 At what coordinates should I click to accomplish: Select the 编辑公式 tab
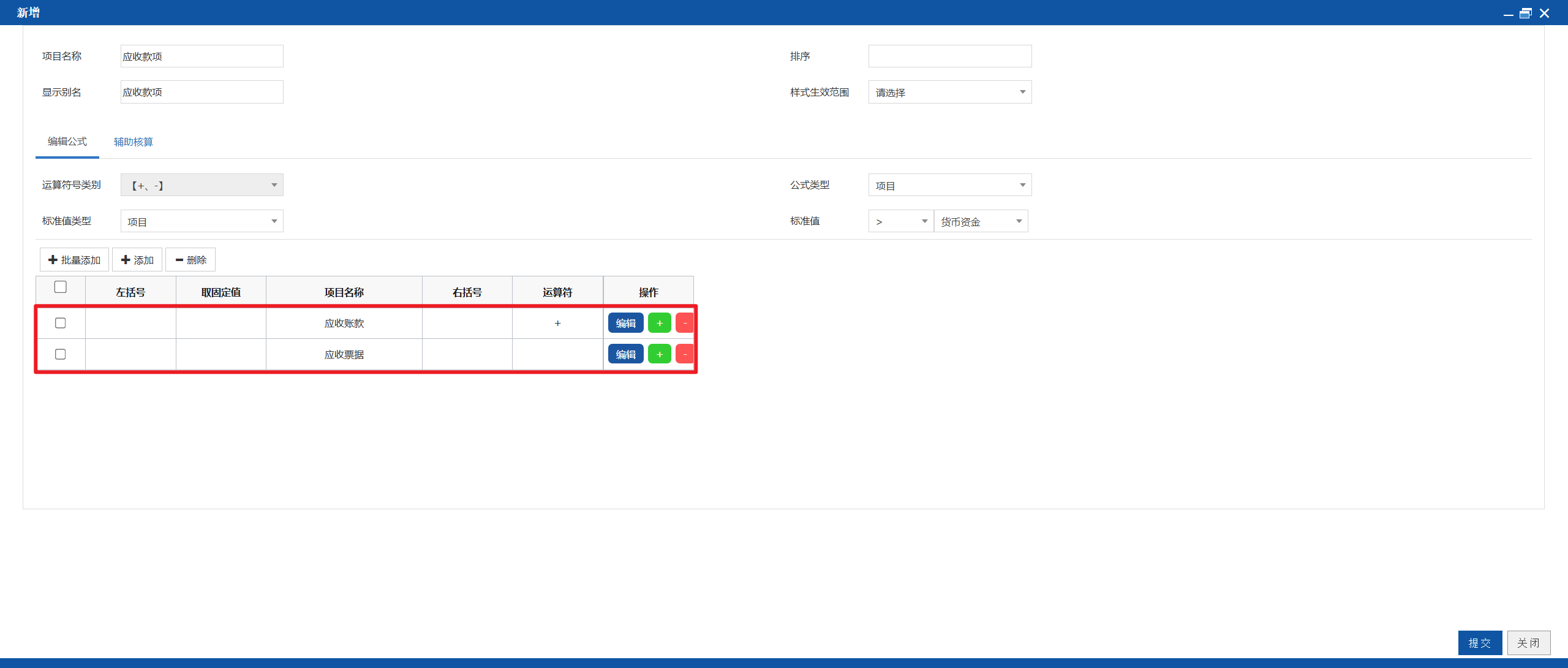pos(67,142)
